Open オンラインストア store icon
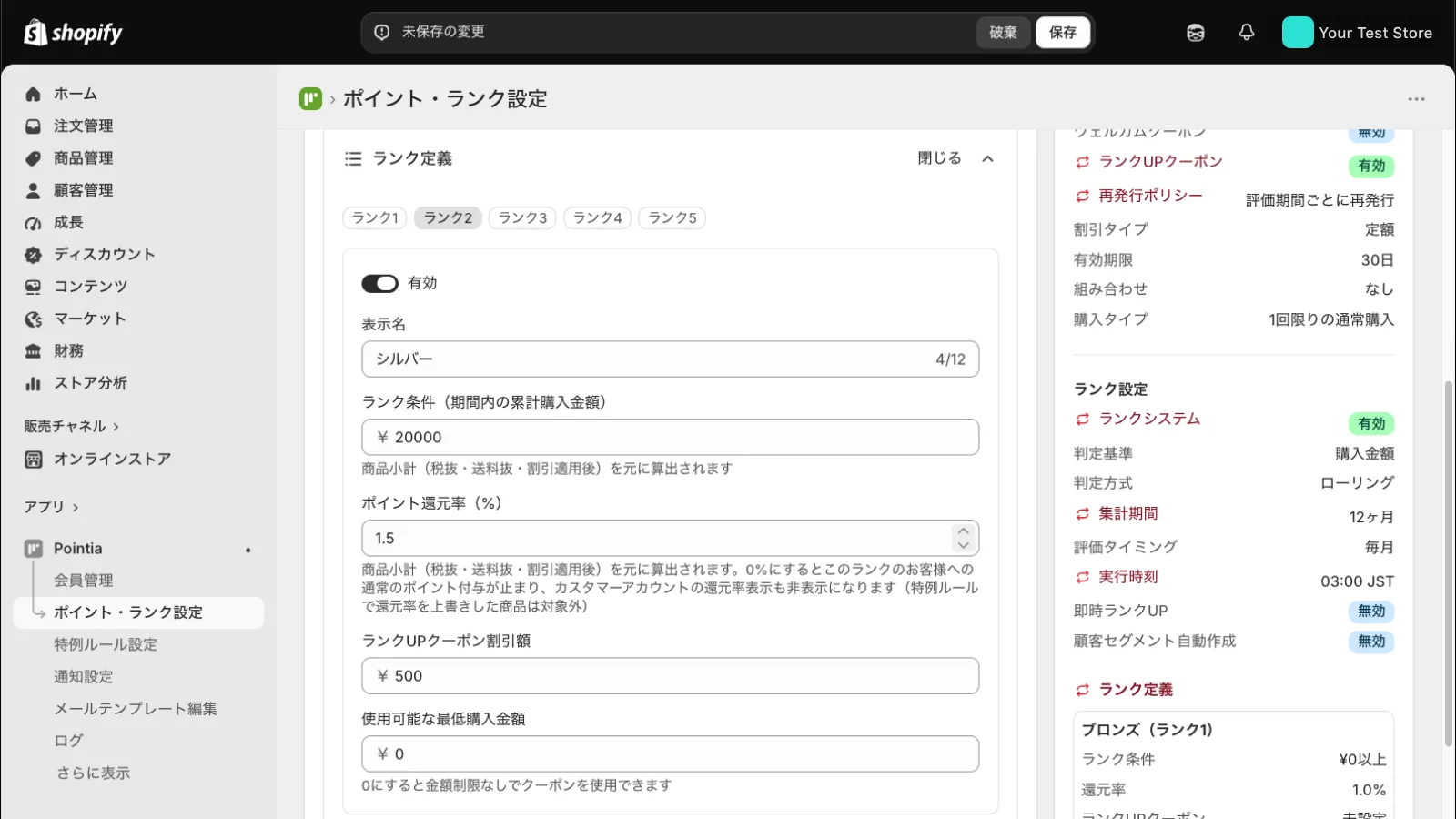 coord(34,460)
